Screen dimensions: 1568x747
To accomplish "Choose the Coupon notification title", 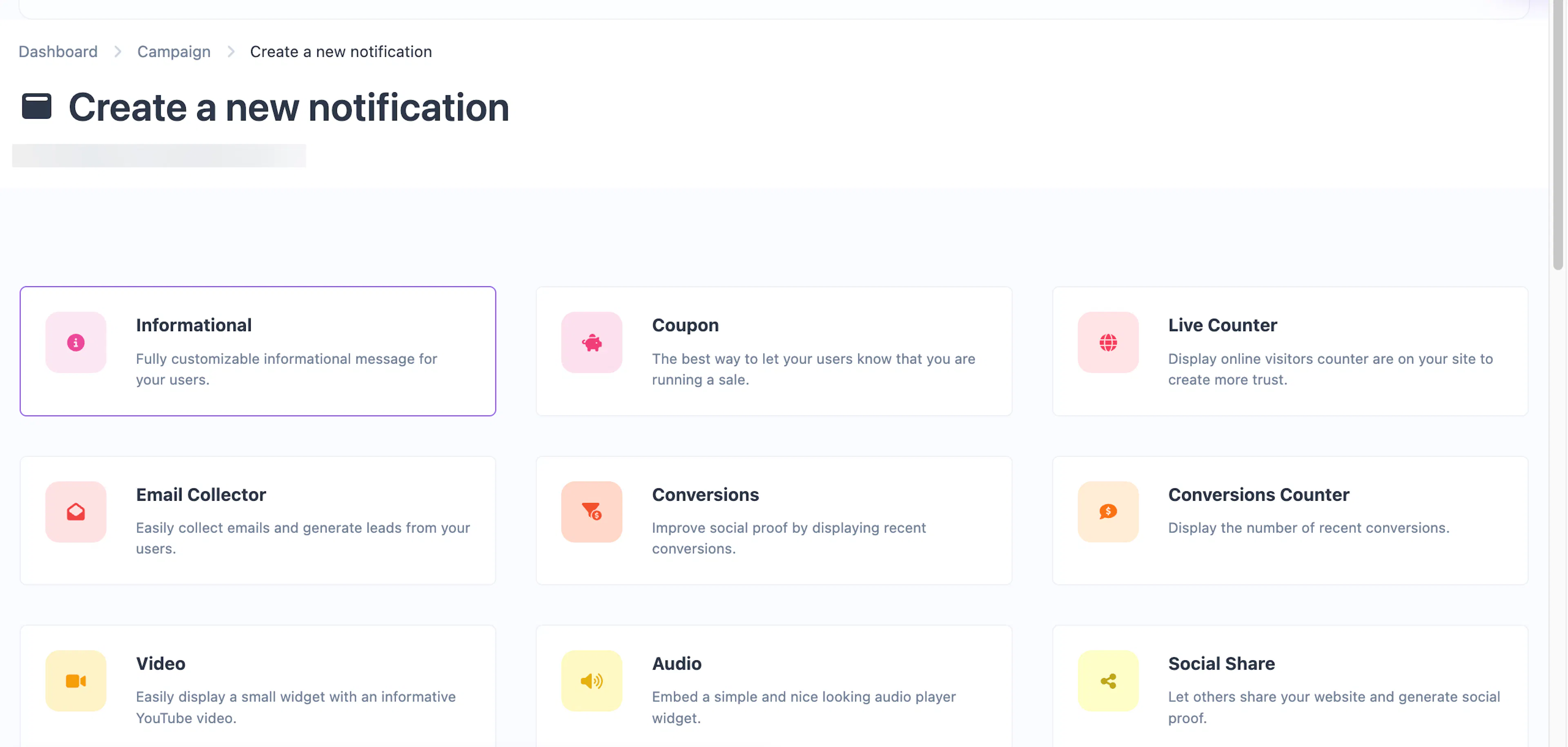I will (x=686, y=325).
